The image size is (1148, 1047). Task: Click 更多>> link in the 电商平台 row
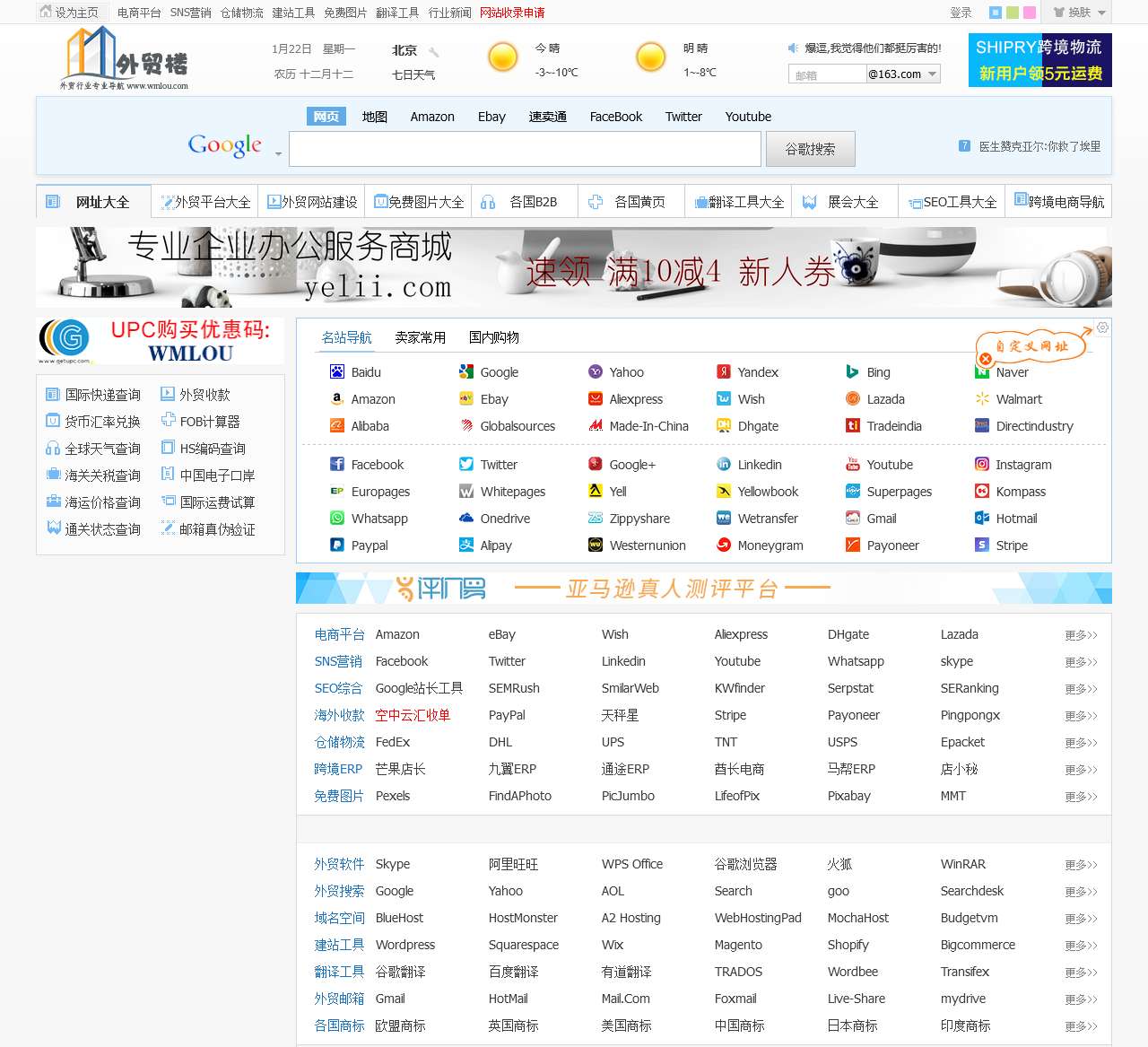pyautogui.click(x=1081, y=635)
